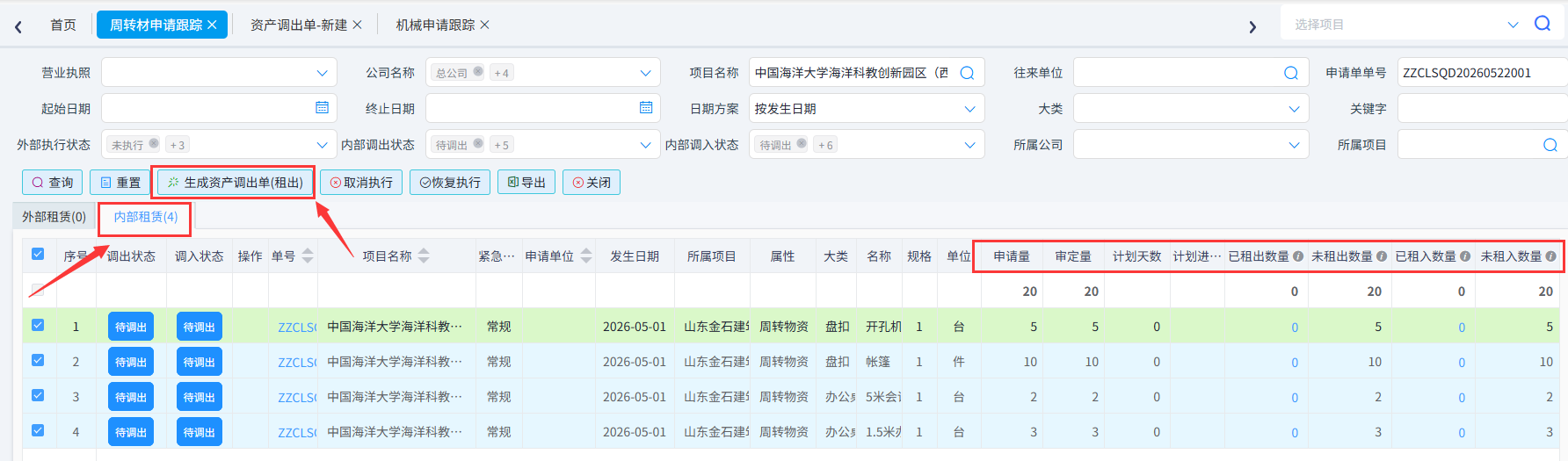1568x461 pixels.
Task: Expand the 大类 dropdown
Action: (1294, 109)
